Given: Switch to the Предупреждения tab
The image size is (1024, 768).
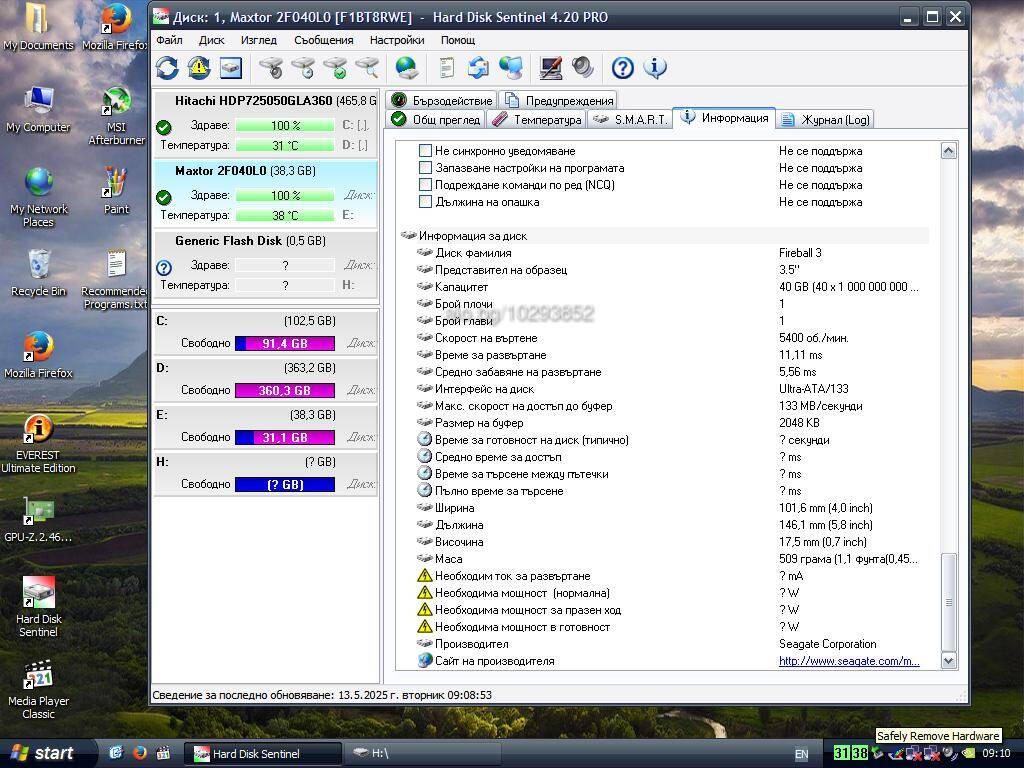Looking at the screenshot, I should pos(559,100).
